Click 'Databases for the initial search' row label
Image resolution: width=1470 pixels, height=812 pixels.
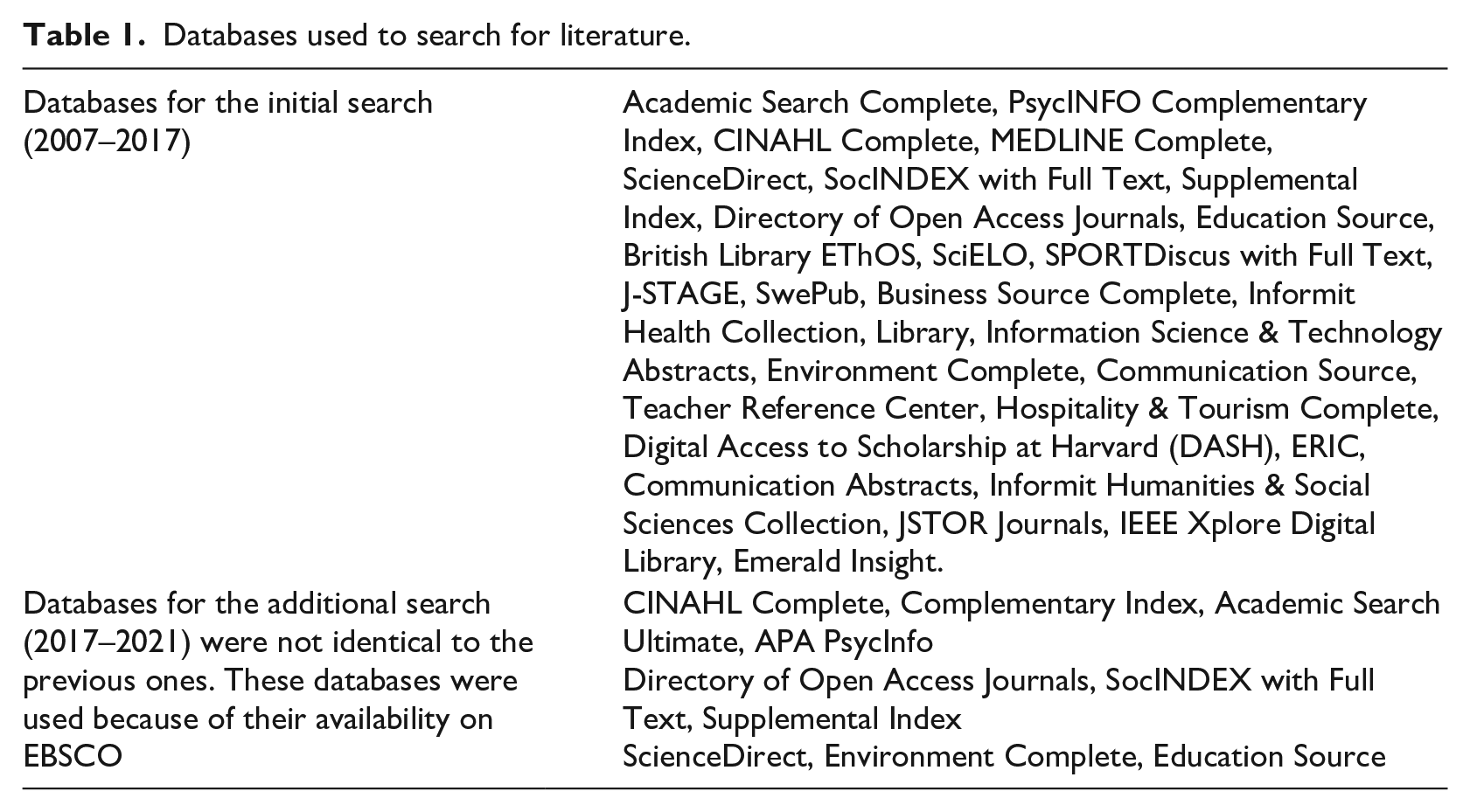[227, 102]
